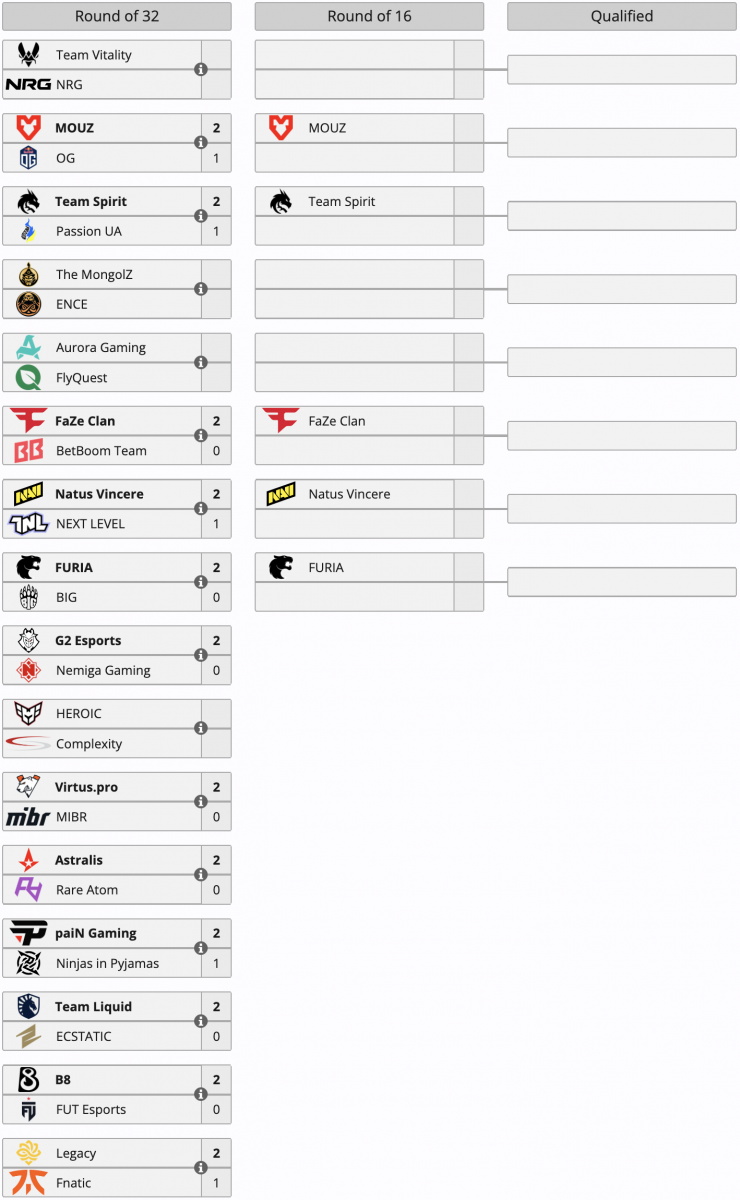Select the Round of 32 column header

117,16
